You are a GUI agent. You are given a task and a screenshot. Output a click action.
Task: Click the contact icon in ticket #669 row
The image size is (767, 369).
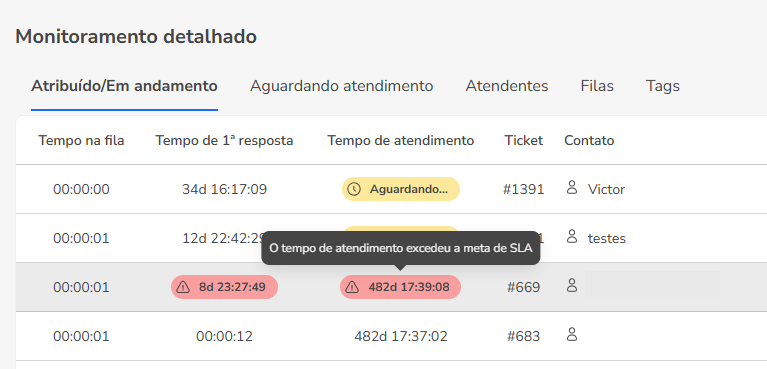pos(571,286)
